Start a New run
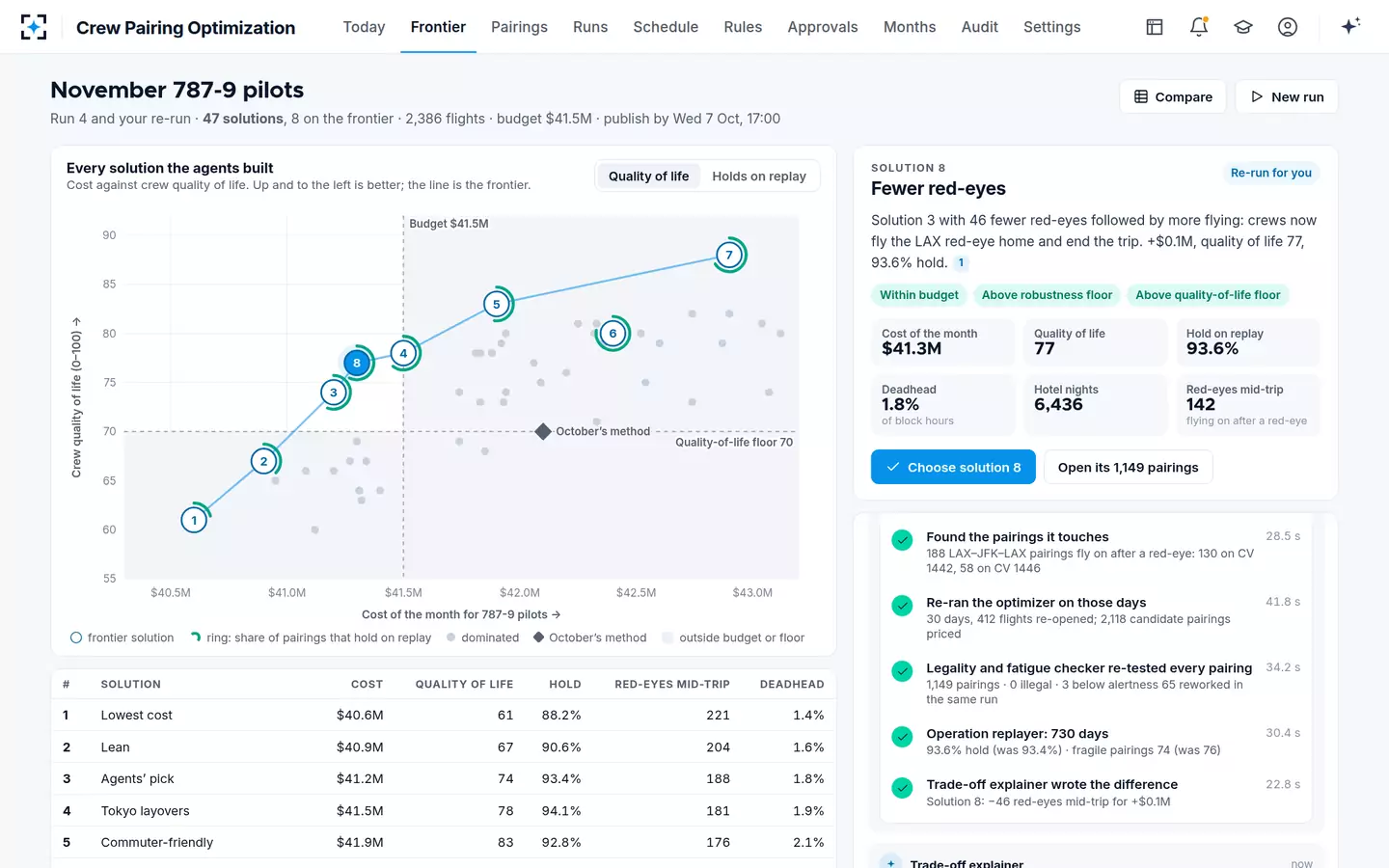The height and width of the screenshot is (868, 1389). coord(1287,96)
